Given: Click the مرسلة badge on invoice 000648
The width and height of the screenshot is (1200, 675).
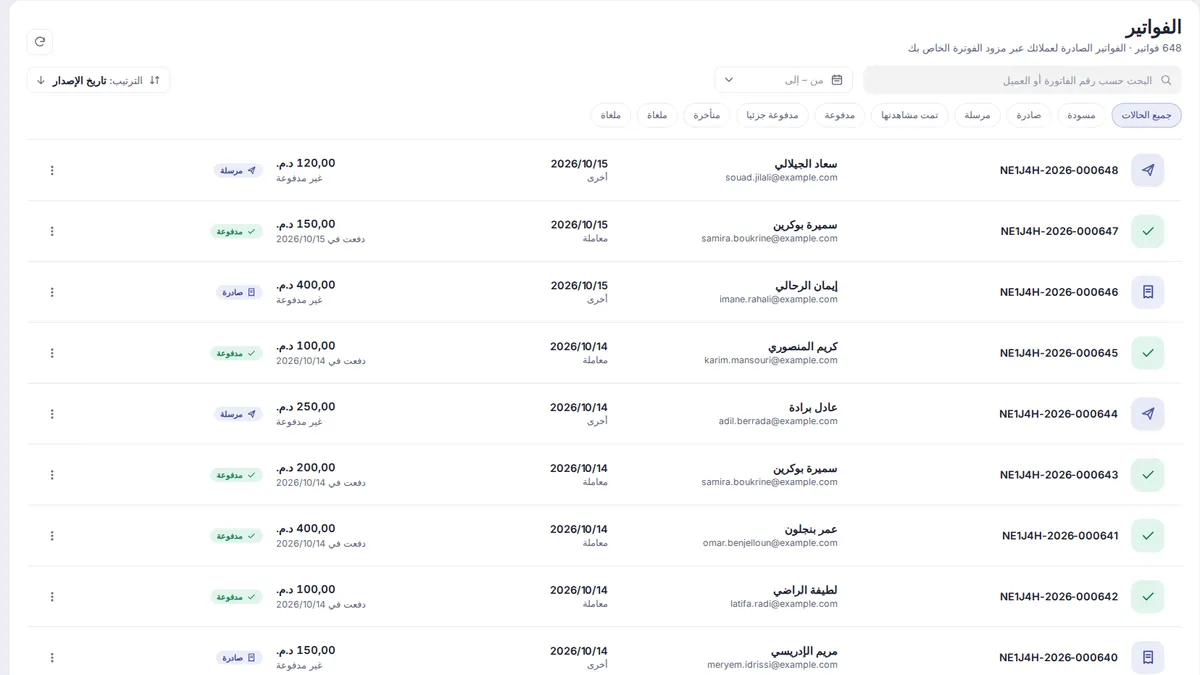Looking at the screenshot, I should point(238,171).
